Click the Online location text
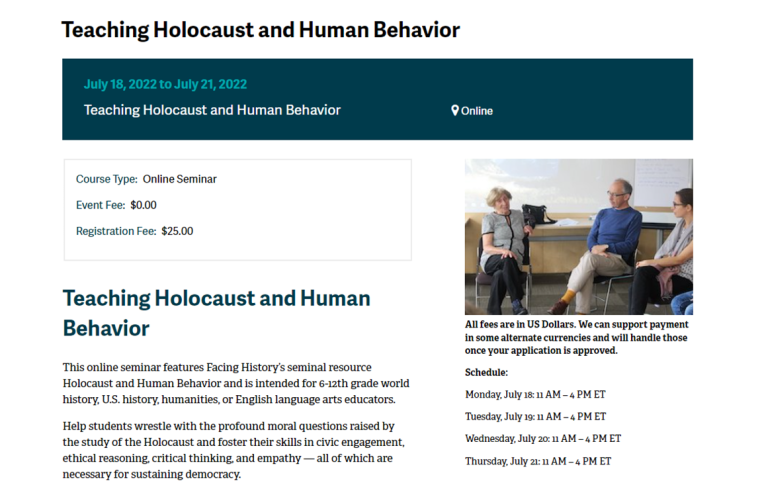The image size is (762, 487). [x=477, y=111]
